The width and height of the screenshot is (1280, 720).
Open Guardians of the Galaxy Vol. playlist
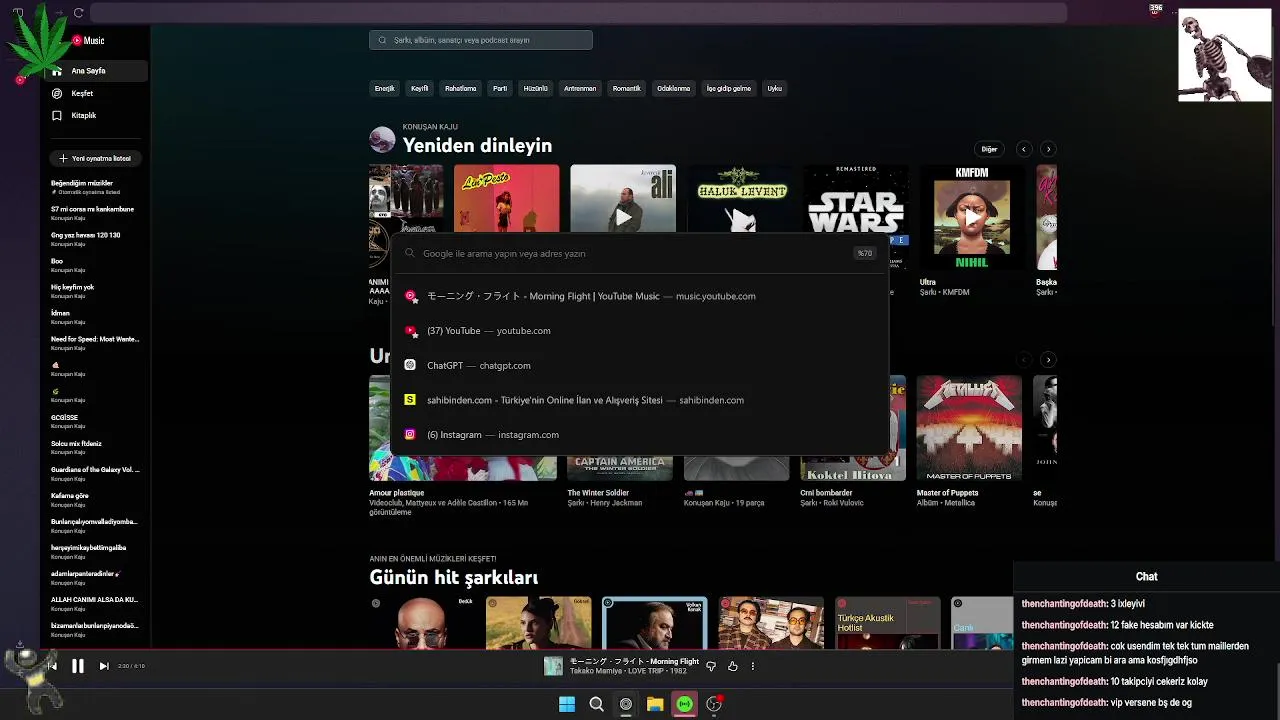pyautogui.click(x=95, y=473)
